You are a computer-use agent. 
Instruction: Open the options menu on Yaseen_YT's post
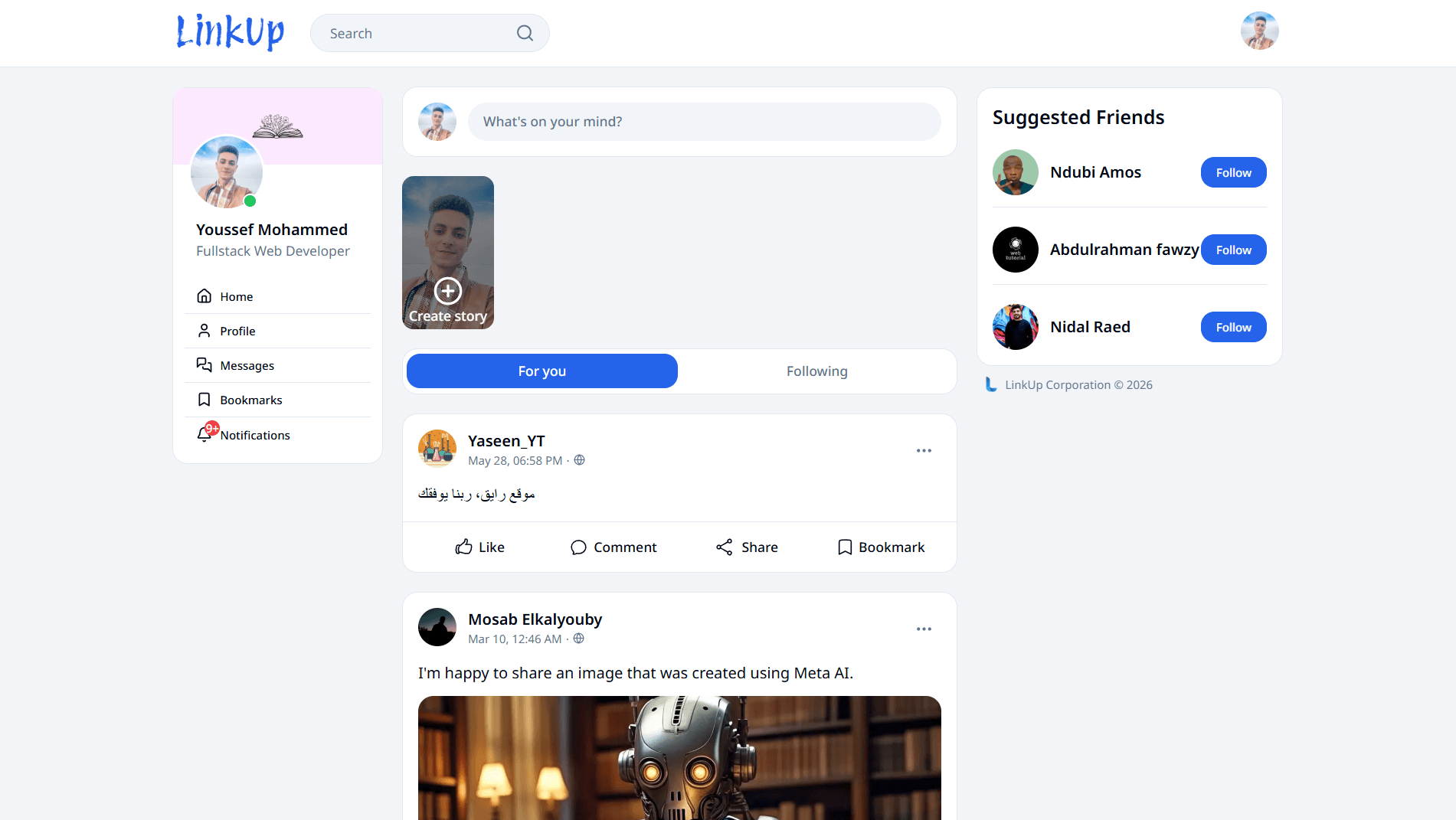924,451
